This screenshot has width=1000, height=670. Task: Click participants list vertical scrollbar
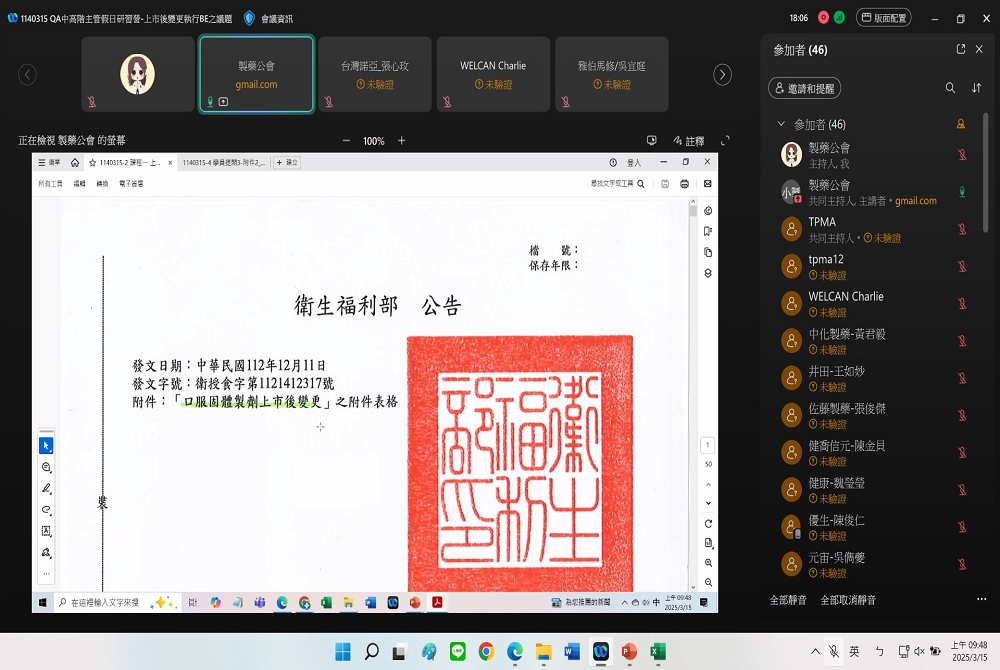[x=985, y=172]
